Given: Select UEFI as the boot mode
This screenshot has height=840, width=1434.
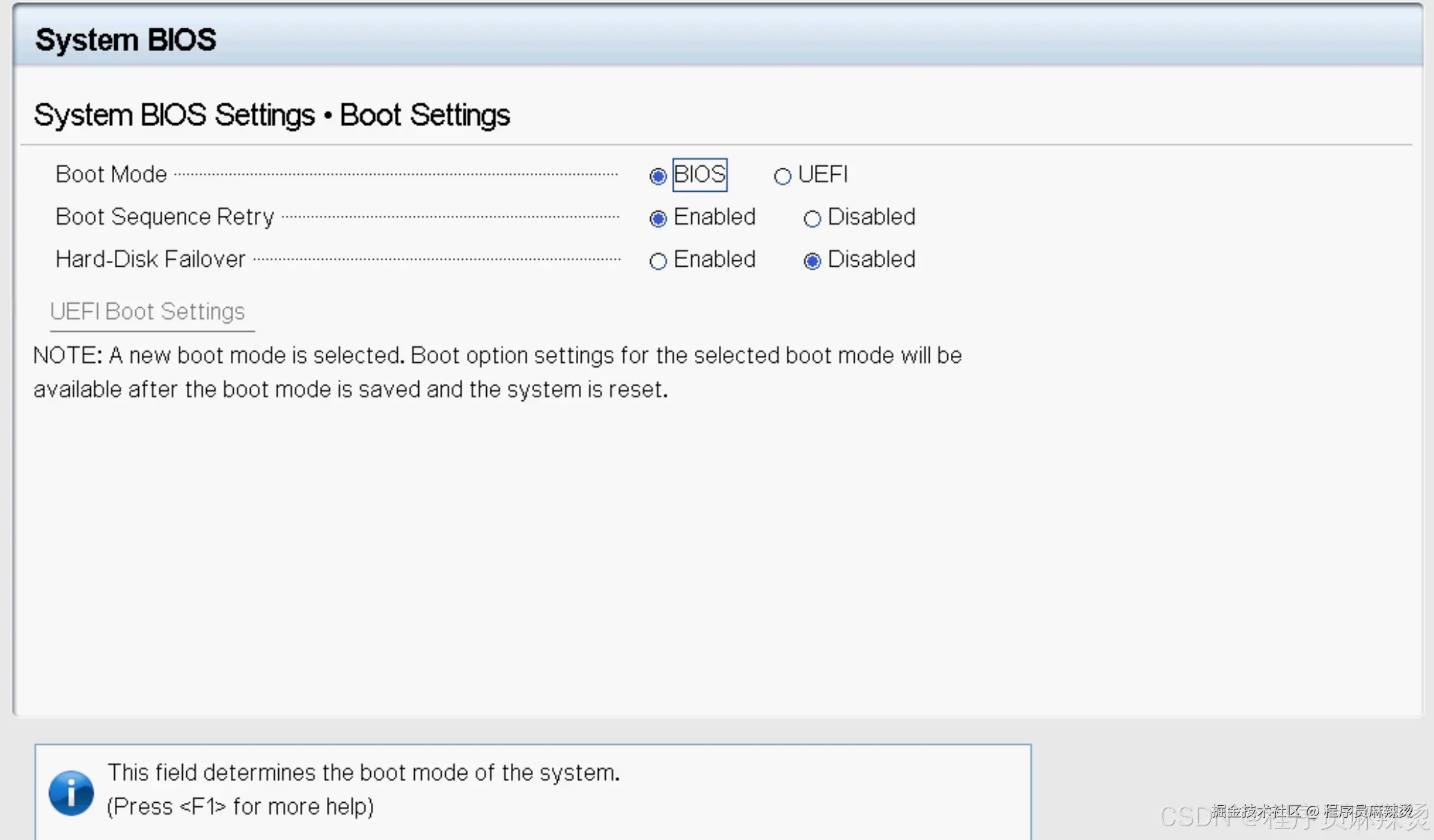Looking at the screenshot, I should (x=782, y=176).
